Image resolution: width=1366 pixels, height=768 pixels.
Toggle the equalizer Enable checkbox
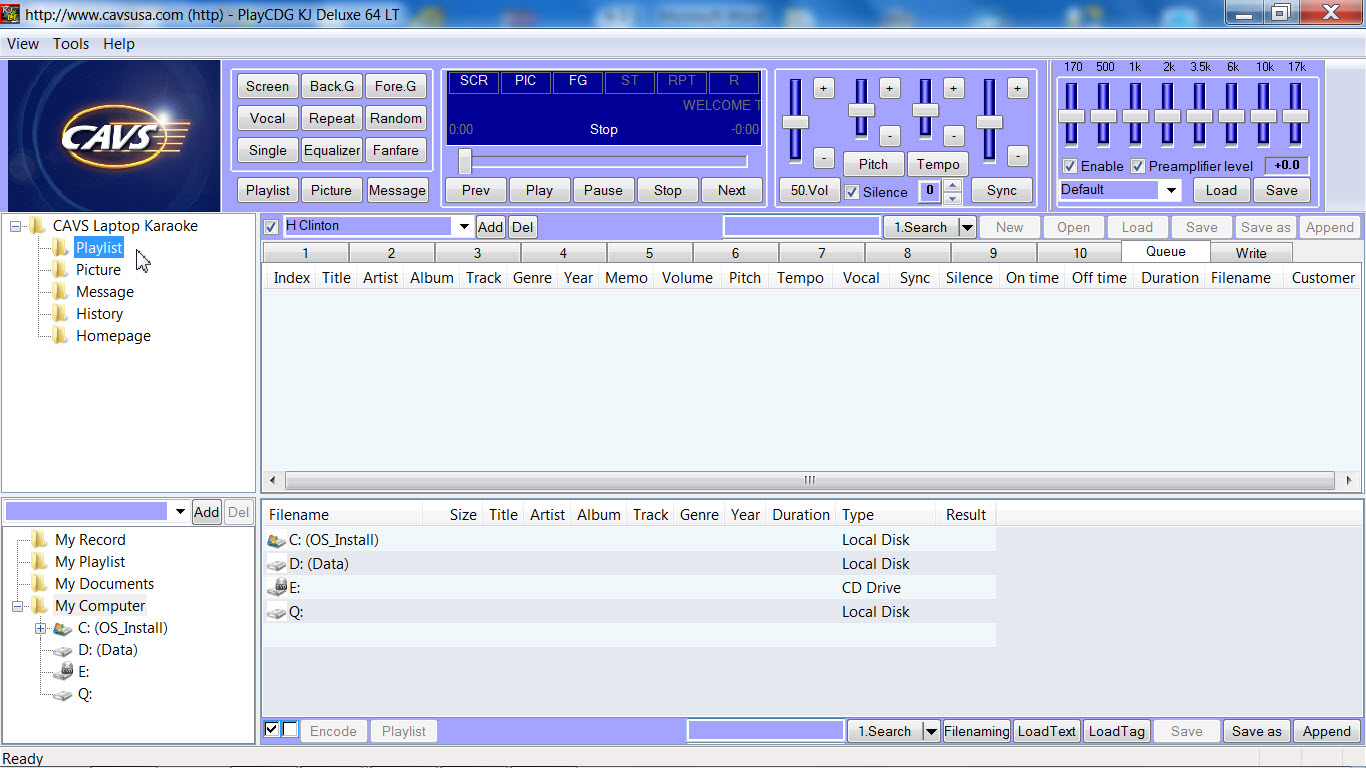tap(1070, 166)
